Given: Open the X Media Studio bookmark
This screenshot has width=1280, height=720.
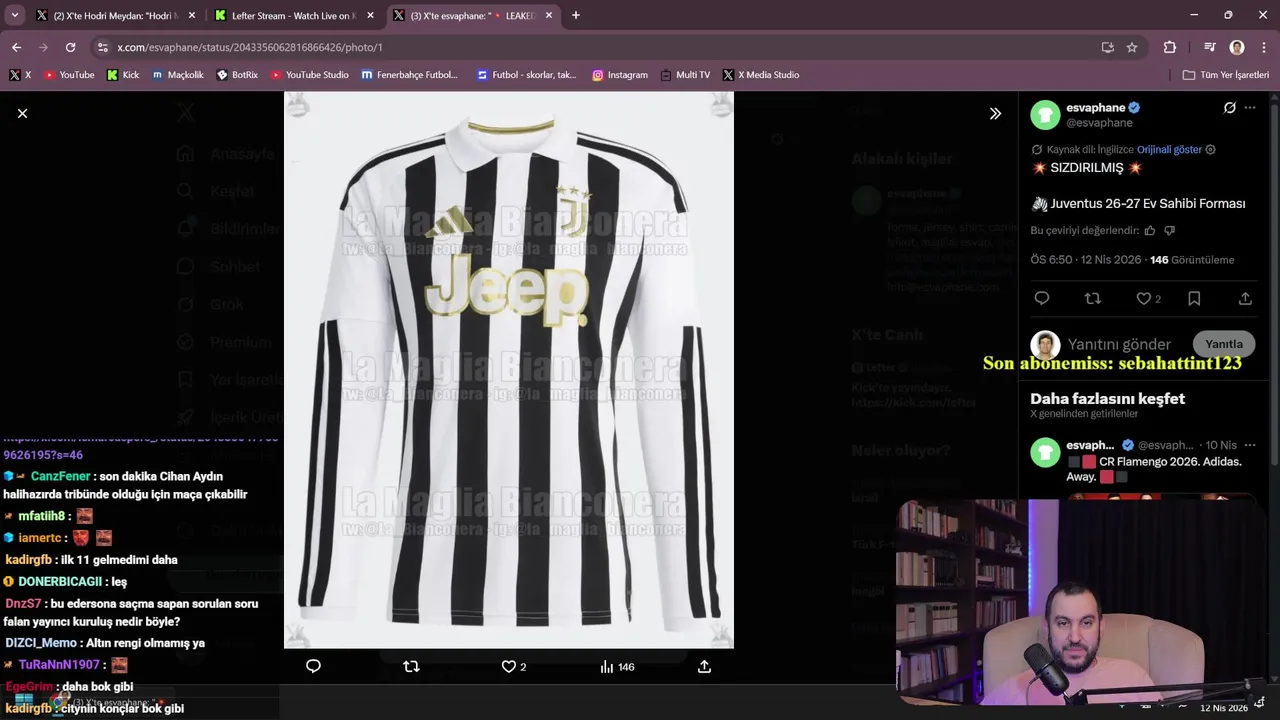Looking at the screenshot, I should 760,75.
